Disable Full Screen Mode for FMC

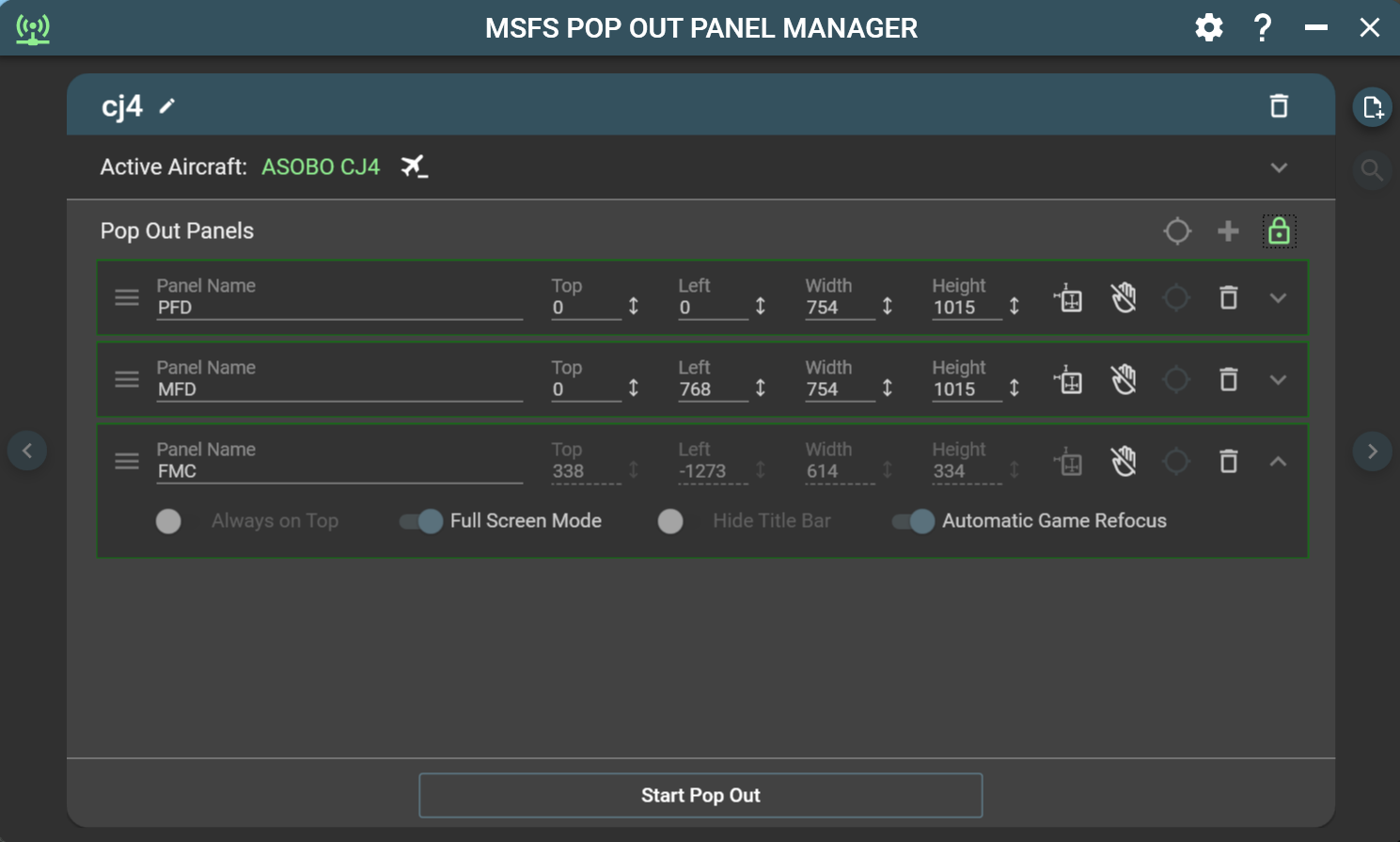click(420, 520)
